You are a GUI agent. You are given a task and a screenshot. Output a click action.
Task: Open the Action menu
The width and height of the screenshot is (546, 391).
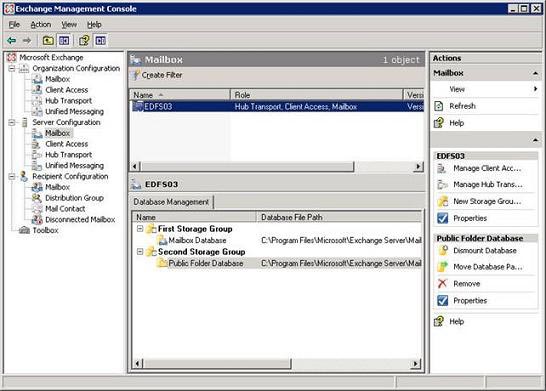click(41, 24)
